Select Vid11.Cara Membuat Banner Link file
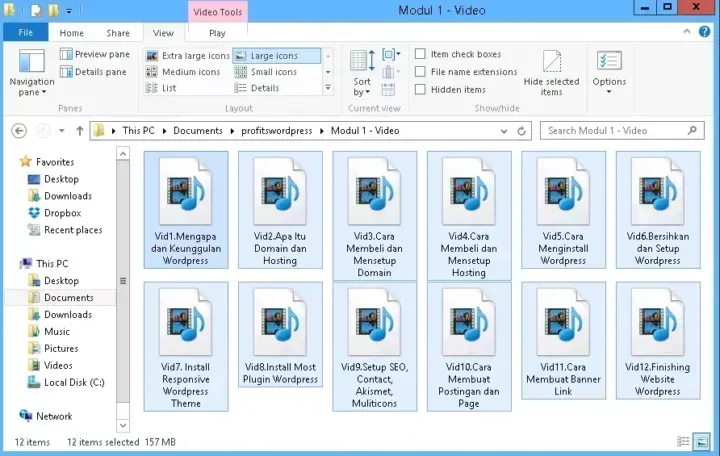Image resolution: width=720 pixels, height=456 pixels. [563, 341]
